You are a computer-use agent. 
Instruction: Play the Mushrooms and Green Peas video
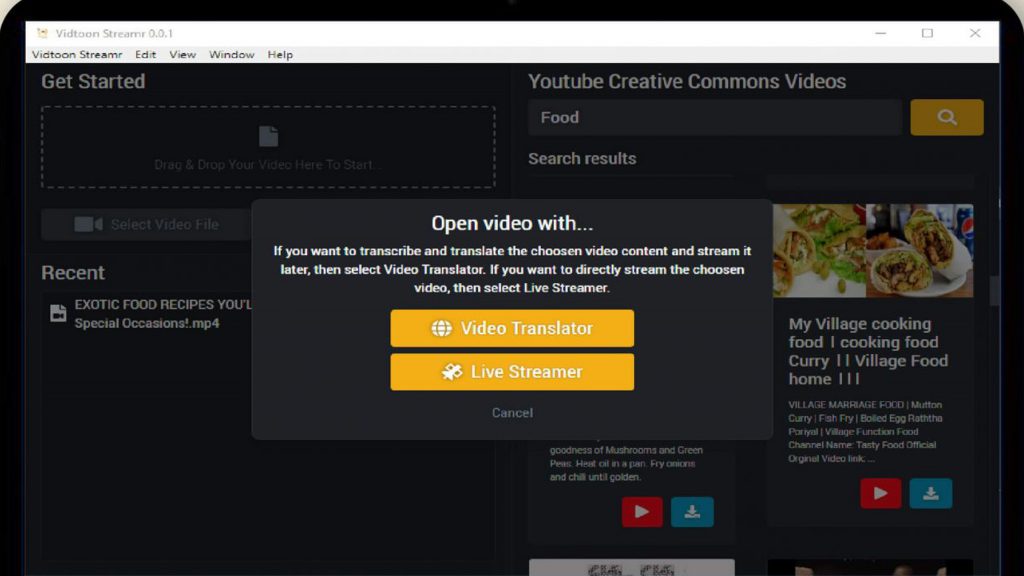(642, 511)
